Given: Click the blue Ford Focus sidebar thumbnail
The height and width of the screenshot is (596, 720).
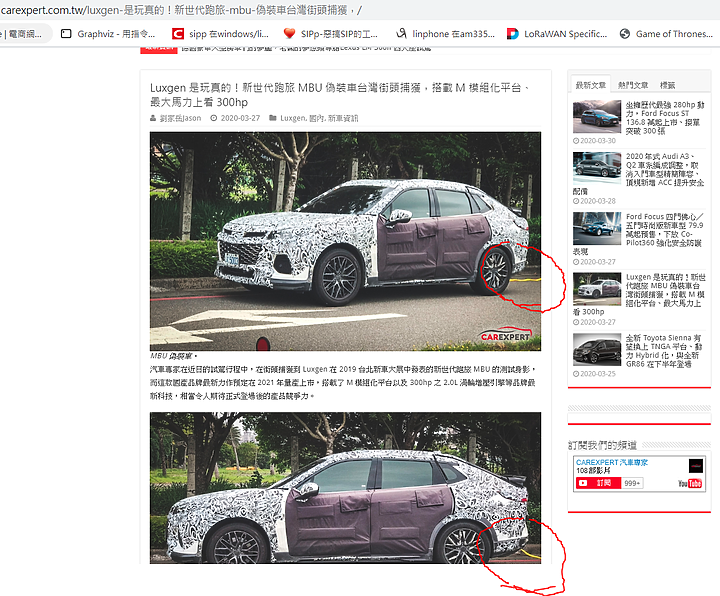Looking at the screenshot, I should [597, 228].
